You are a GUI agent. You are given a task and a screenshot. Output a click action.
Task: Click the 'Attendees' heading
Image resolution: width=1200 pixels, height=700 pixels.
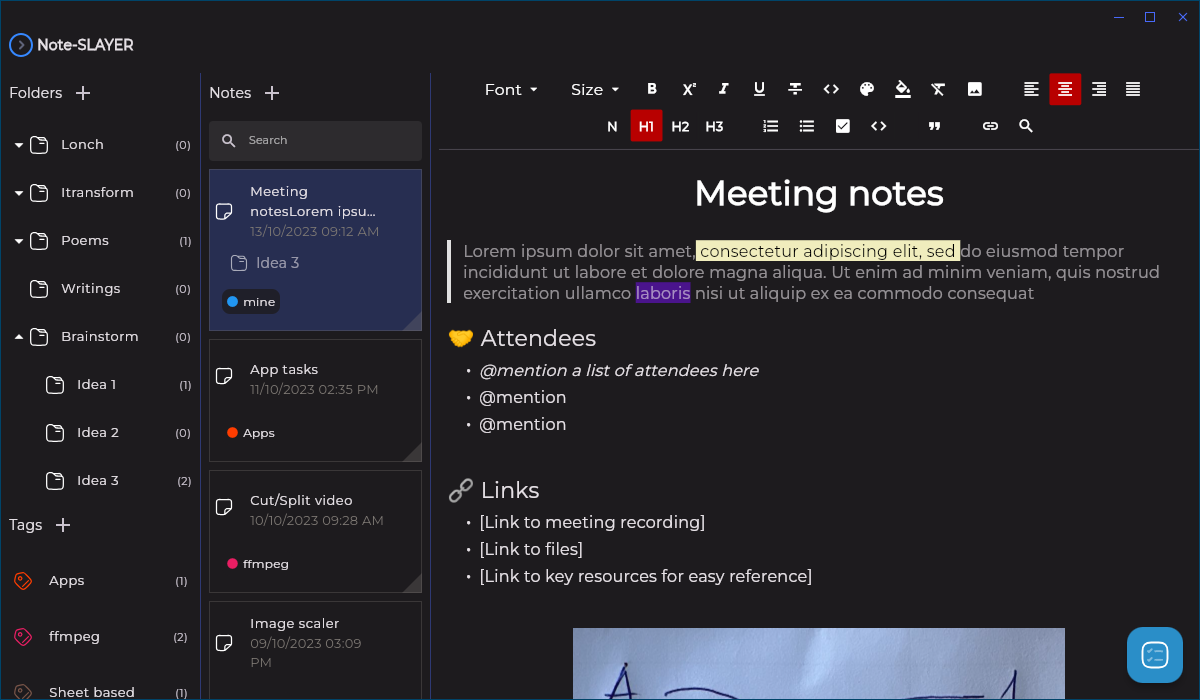click(538, 338)
